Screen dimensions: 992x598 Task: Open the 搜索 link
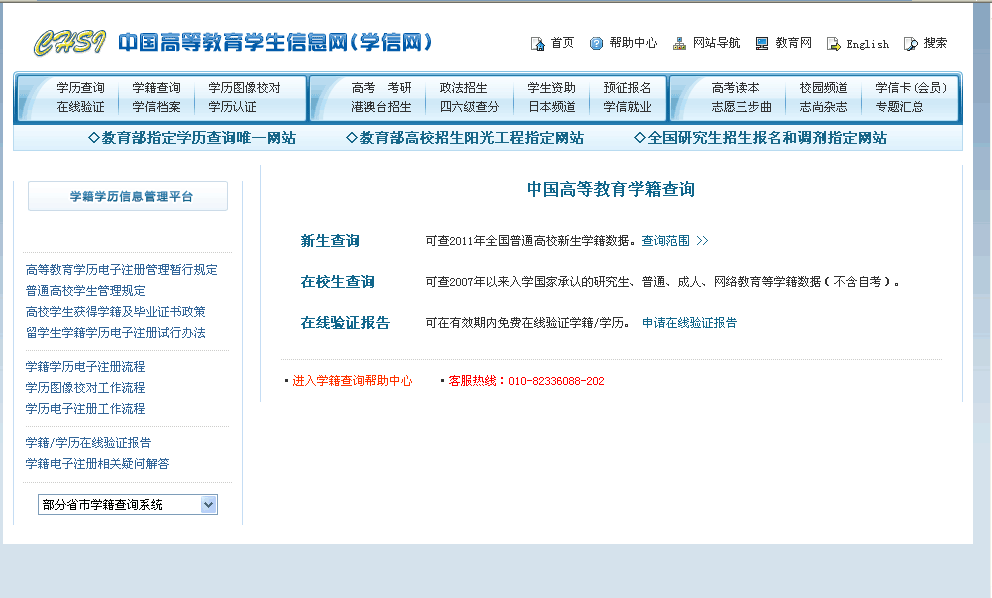(x=935, y=43)
